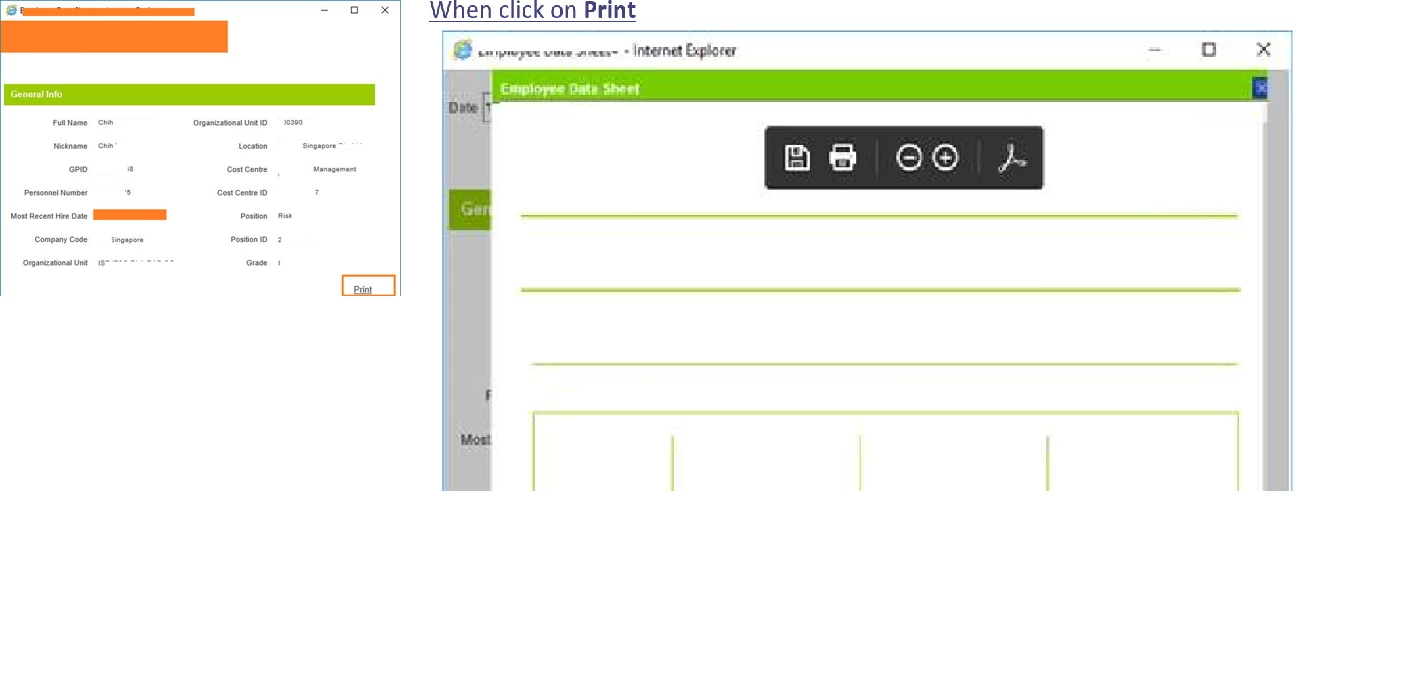Click the When click on Print heading
The width and height of the screenshot is (1405, 700).
coord(532,11)
